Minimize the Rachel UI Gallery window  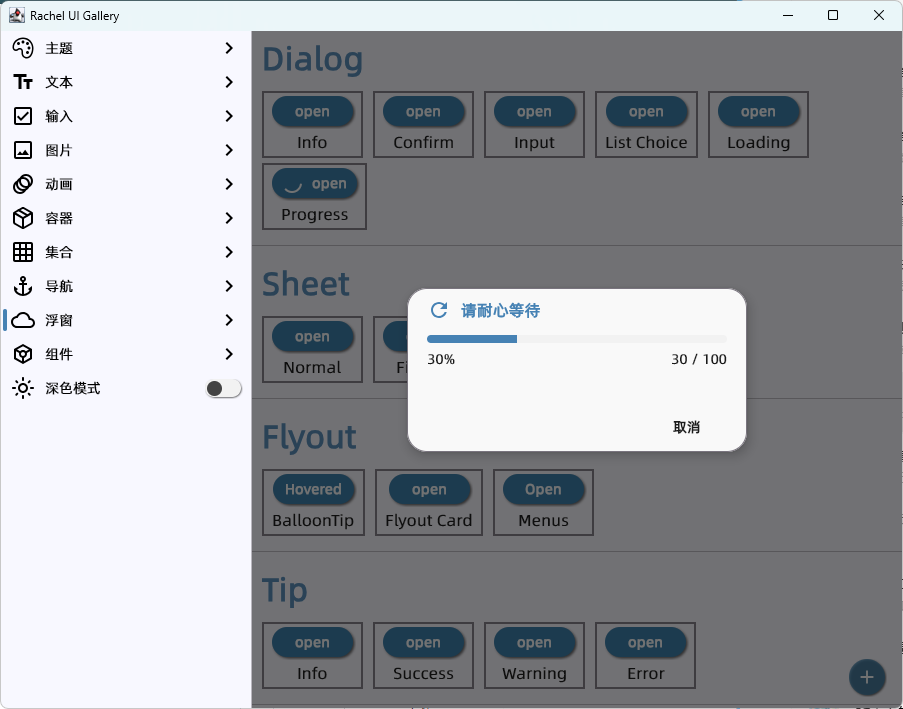tap(788, 16)
